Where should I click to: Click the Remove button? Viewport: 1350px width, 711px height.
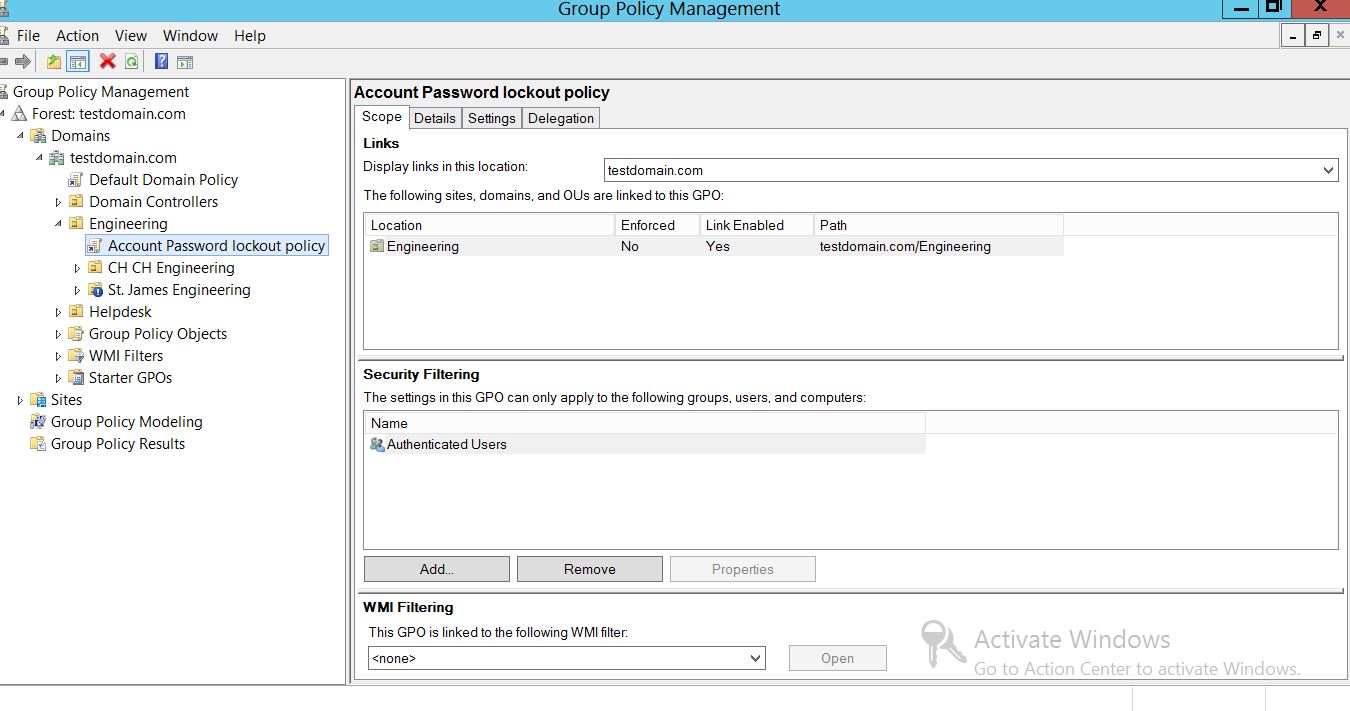590,569
